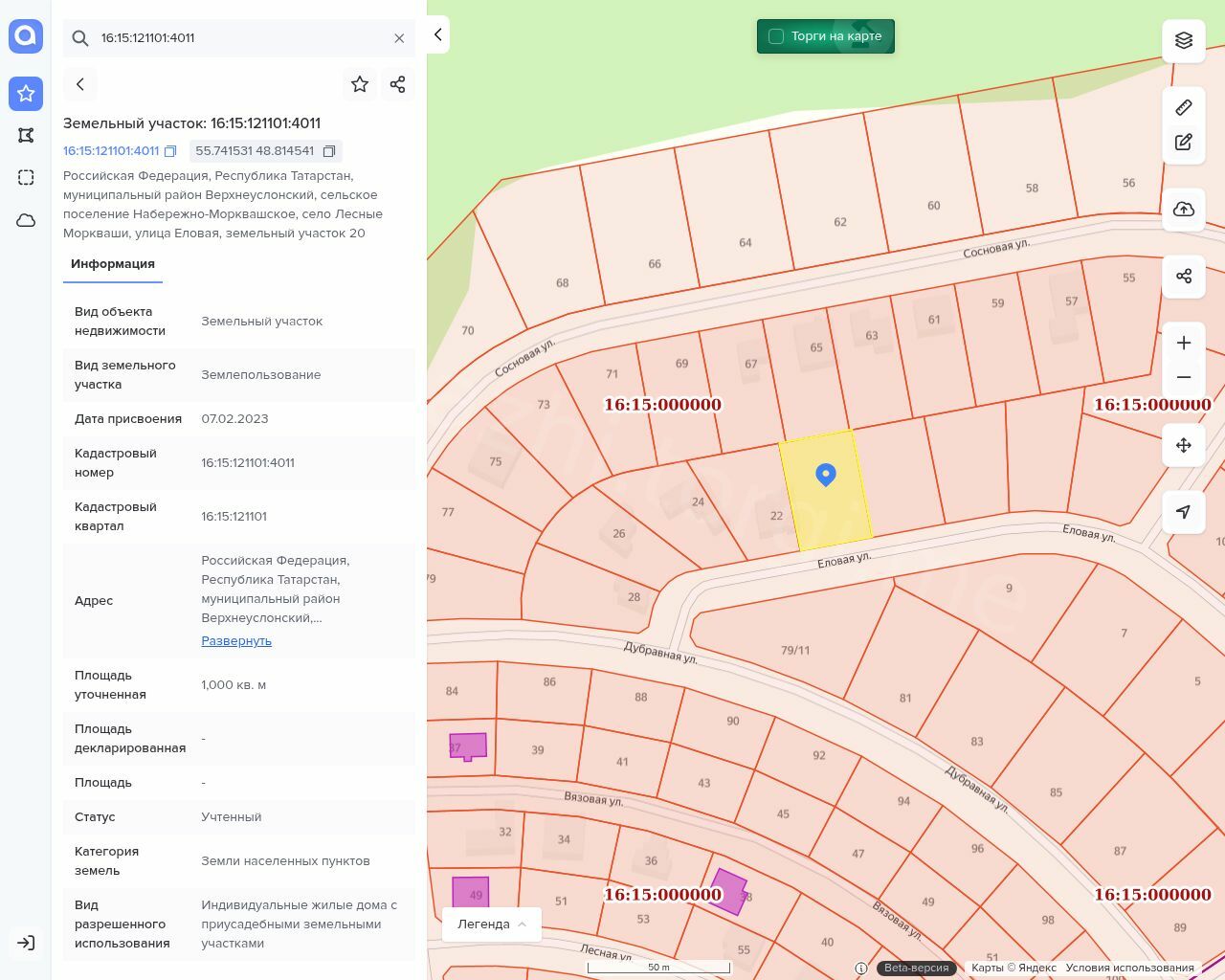Image resolution: width=1225 pixels, height=980 pixels.
Task: Enable the Торги на карте checkbox
Action: tap(776, 36)
